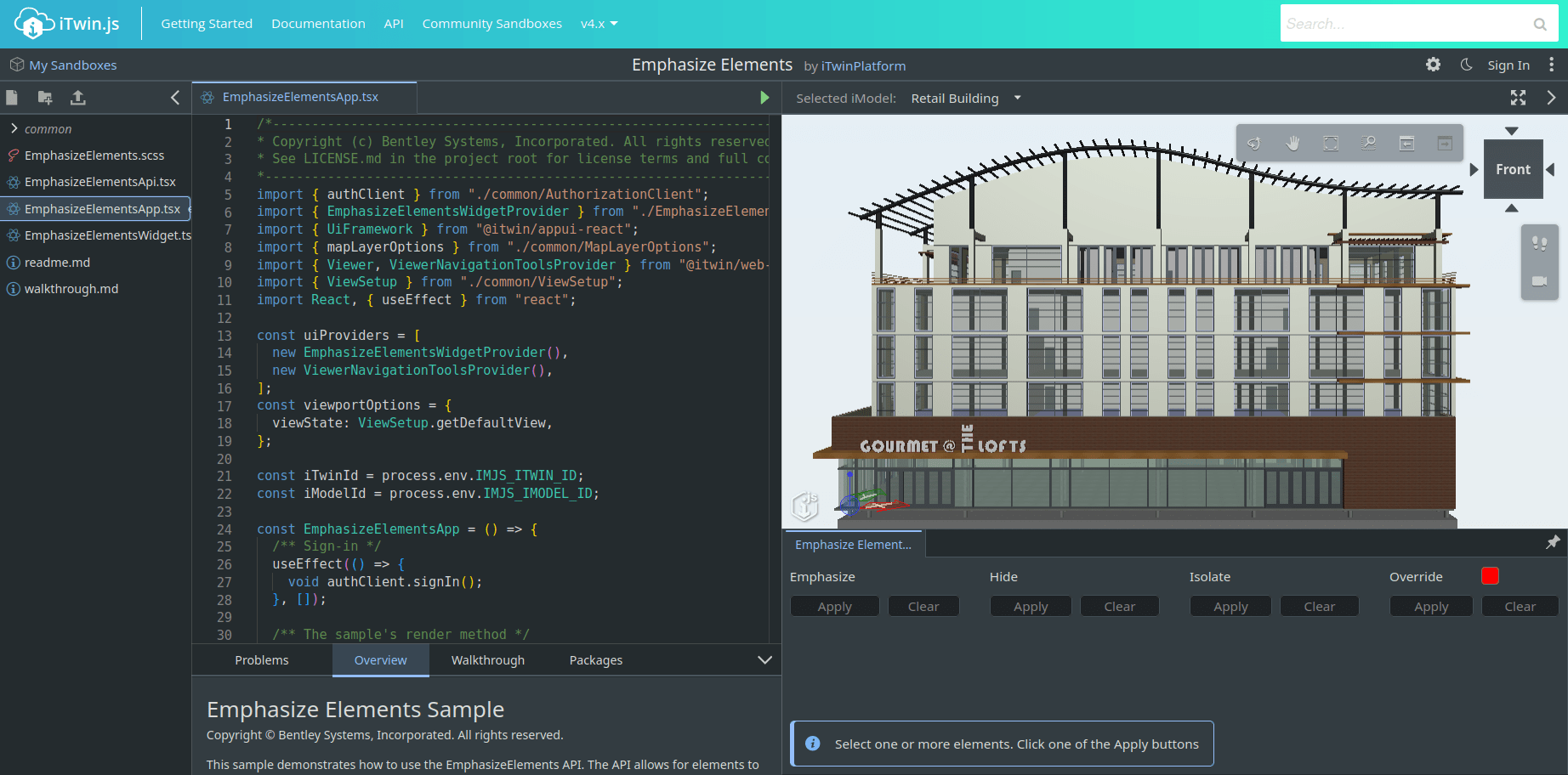
Task: Open EmphasizeElementsApp.tsx in file tree
Action: [x=95, y=209]
